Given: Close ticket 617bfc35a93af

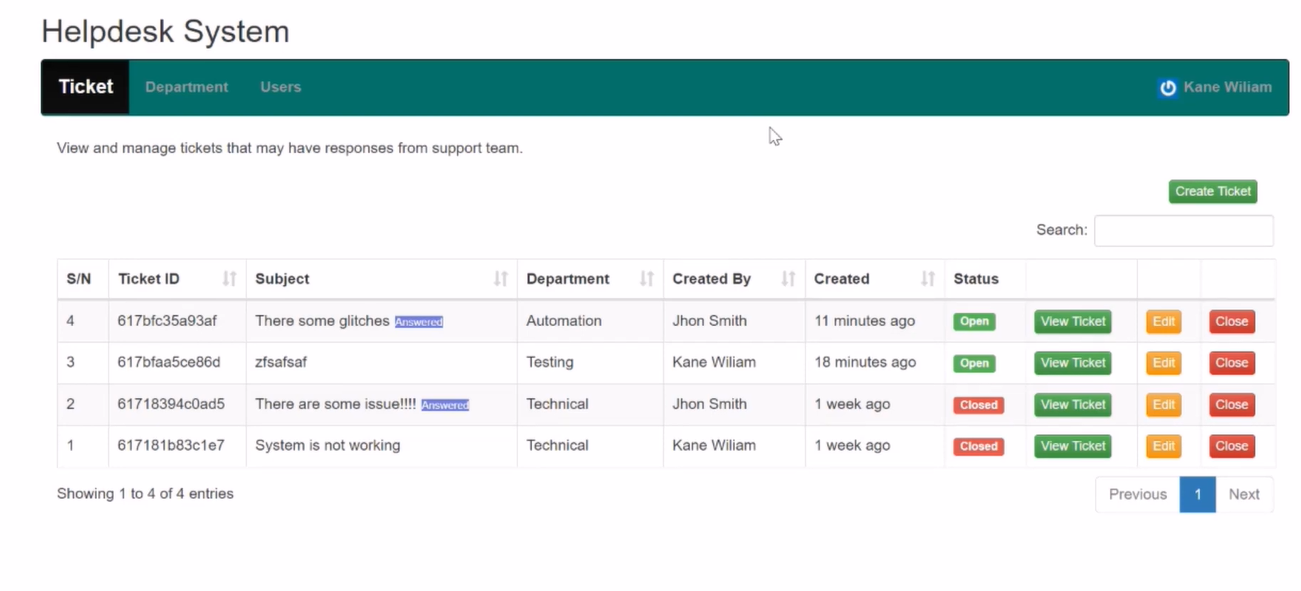Looking at the screenshot, I should pyautogui.click(x=1232, y=321).
